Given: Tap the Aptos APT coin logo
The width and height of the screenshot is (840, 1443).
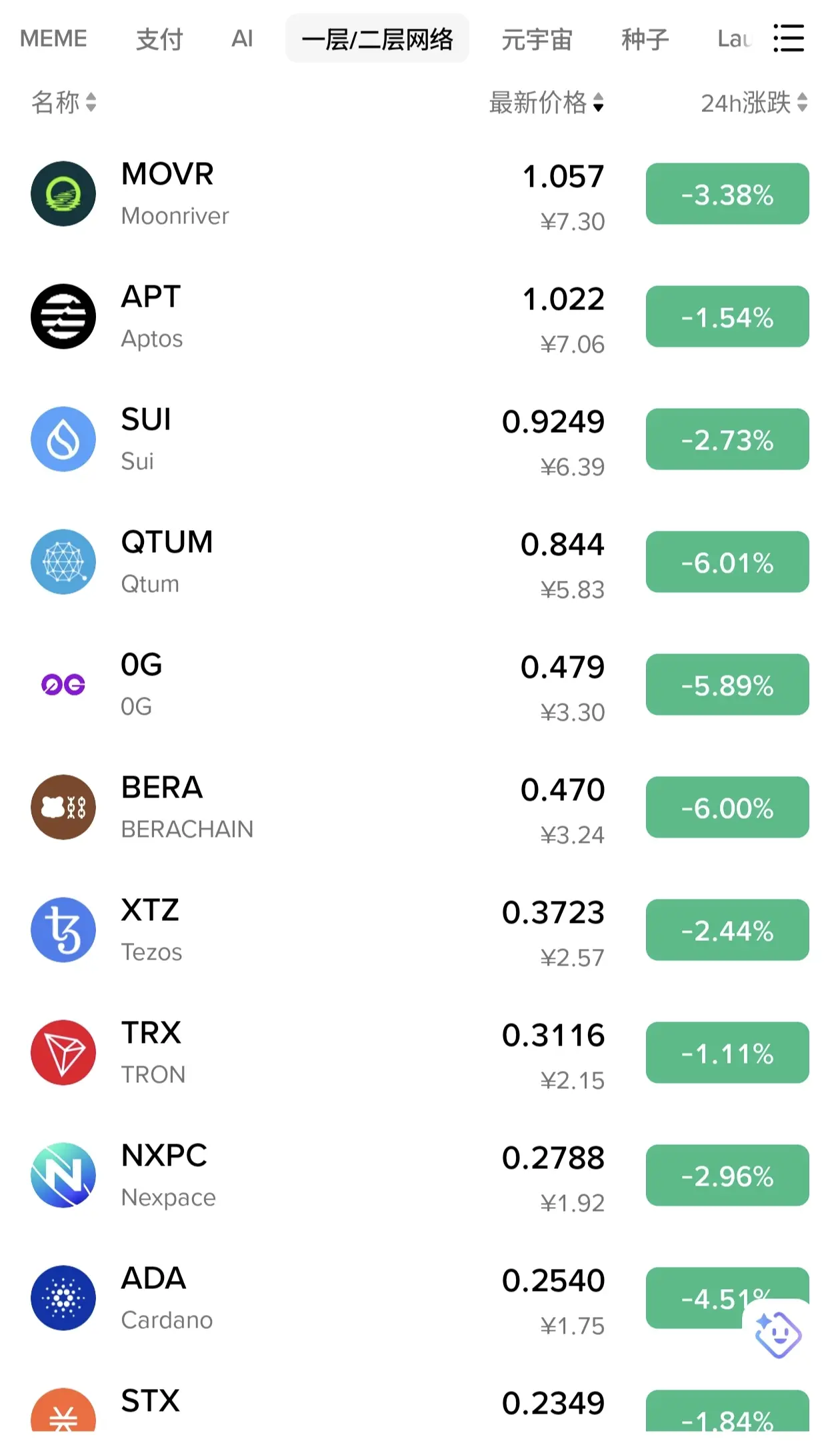Looking at the screenshot, I should click(63, 316).
